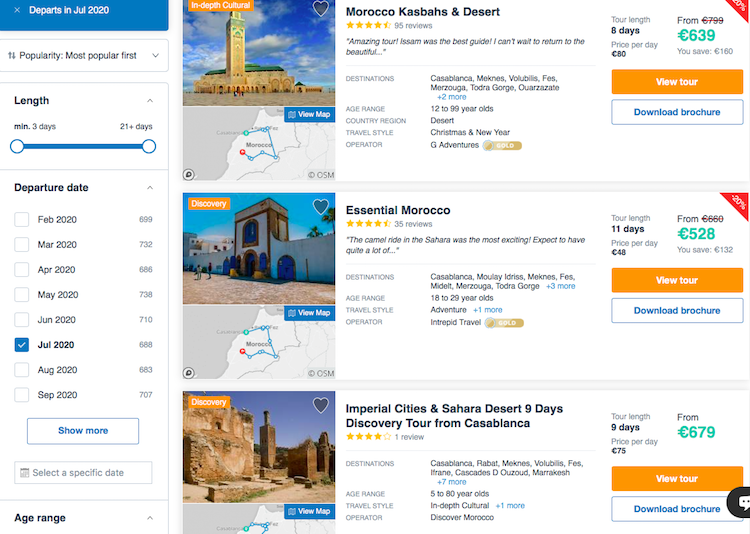
Task: Remove the Departs in Jul 2020 filter
Action: [x=17, y=10]
